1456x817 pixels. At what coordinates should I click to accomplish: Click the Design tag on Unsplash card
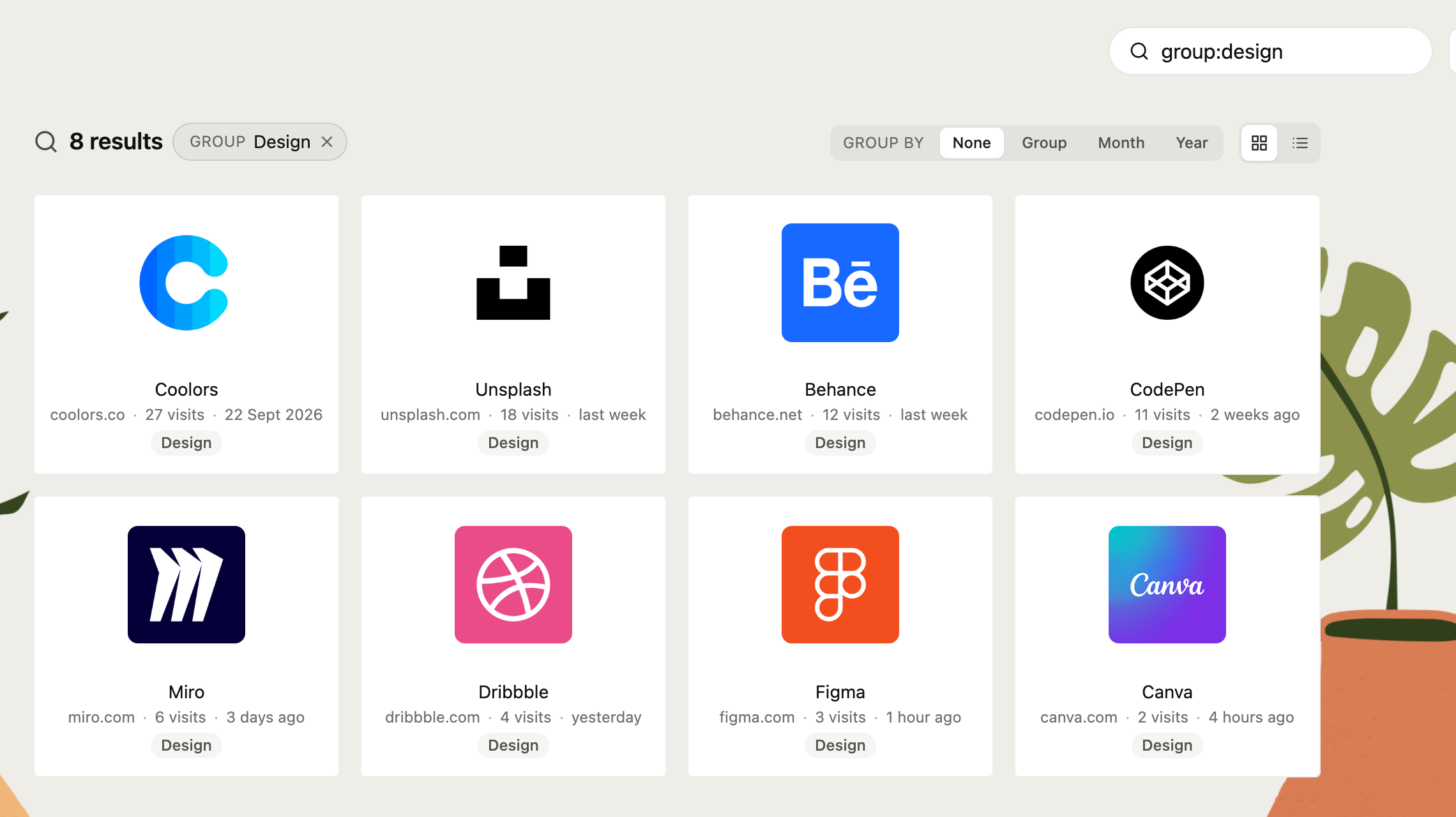513,443
